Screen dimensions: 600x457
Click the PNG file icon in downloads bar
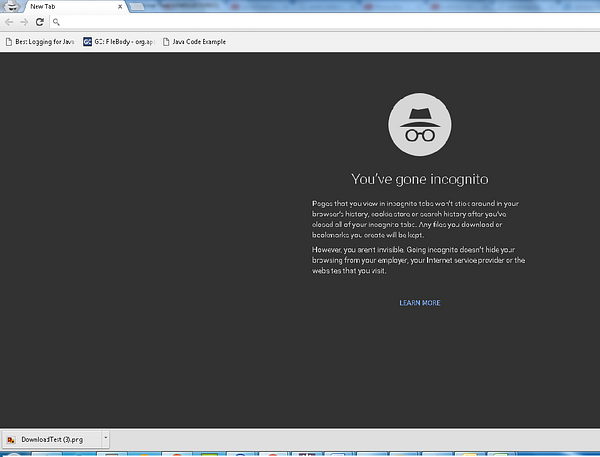11,440
